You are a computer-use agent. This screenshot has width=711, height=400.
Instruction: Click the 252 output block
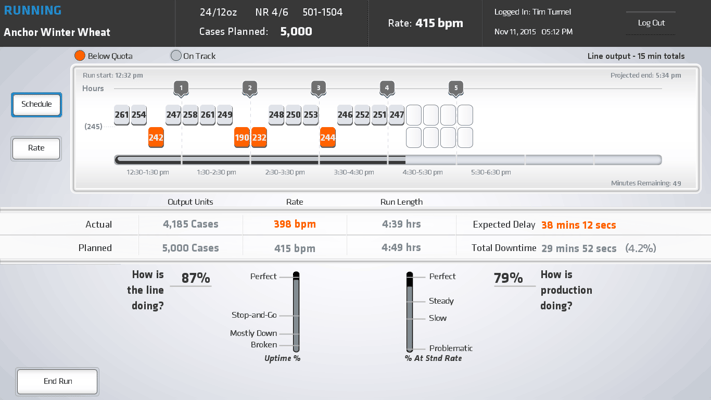tap(362, 115)
